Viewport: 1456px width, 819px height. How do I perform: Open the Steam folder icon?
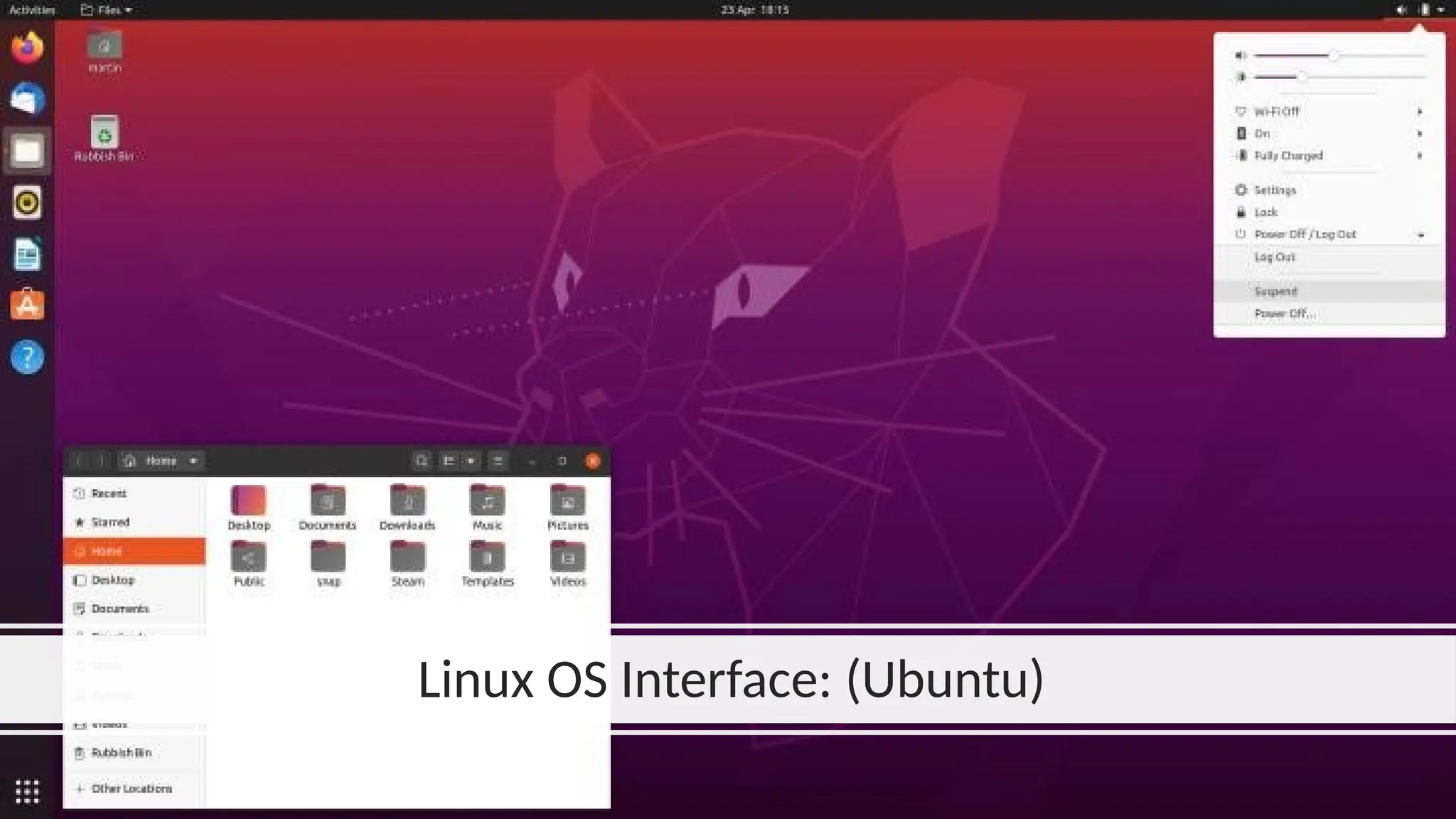click(x=407, y=564)
